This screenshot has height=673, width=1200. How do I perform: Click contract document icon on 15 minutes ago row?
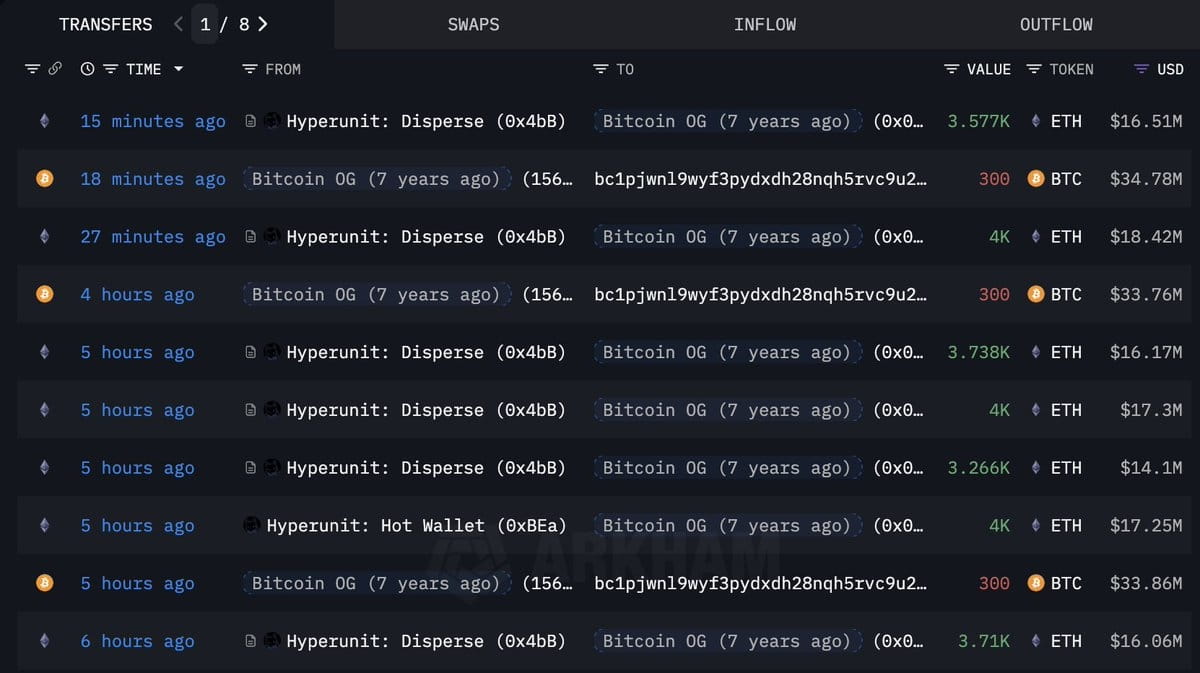250,121
